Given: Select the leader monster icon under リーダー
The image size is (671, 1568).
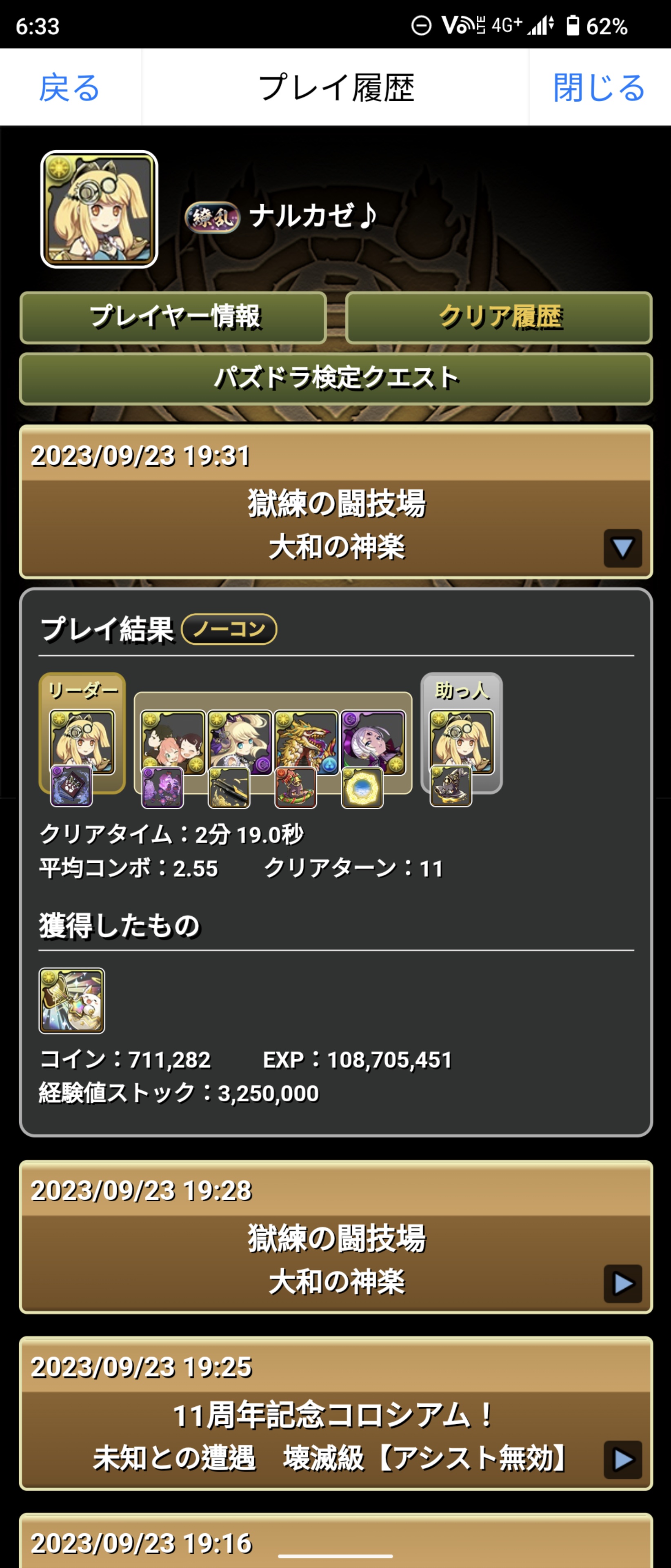Looking at the screenshot, I should 82,742.
